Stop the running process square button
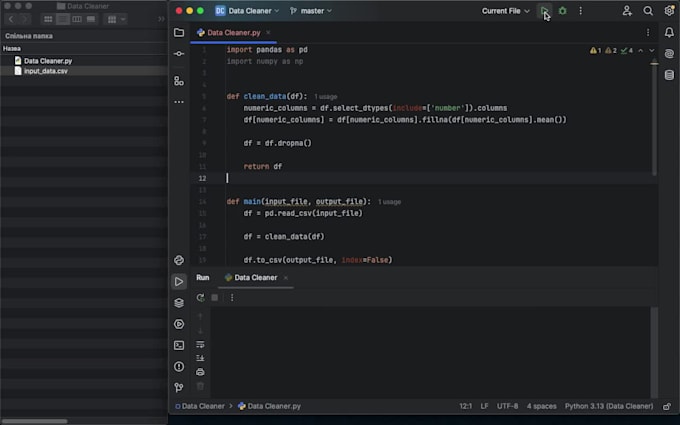This screenshot has height=425, width=680. pyautogui.click(x=215, y=298)
